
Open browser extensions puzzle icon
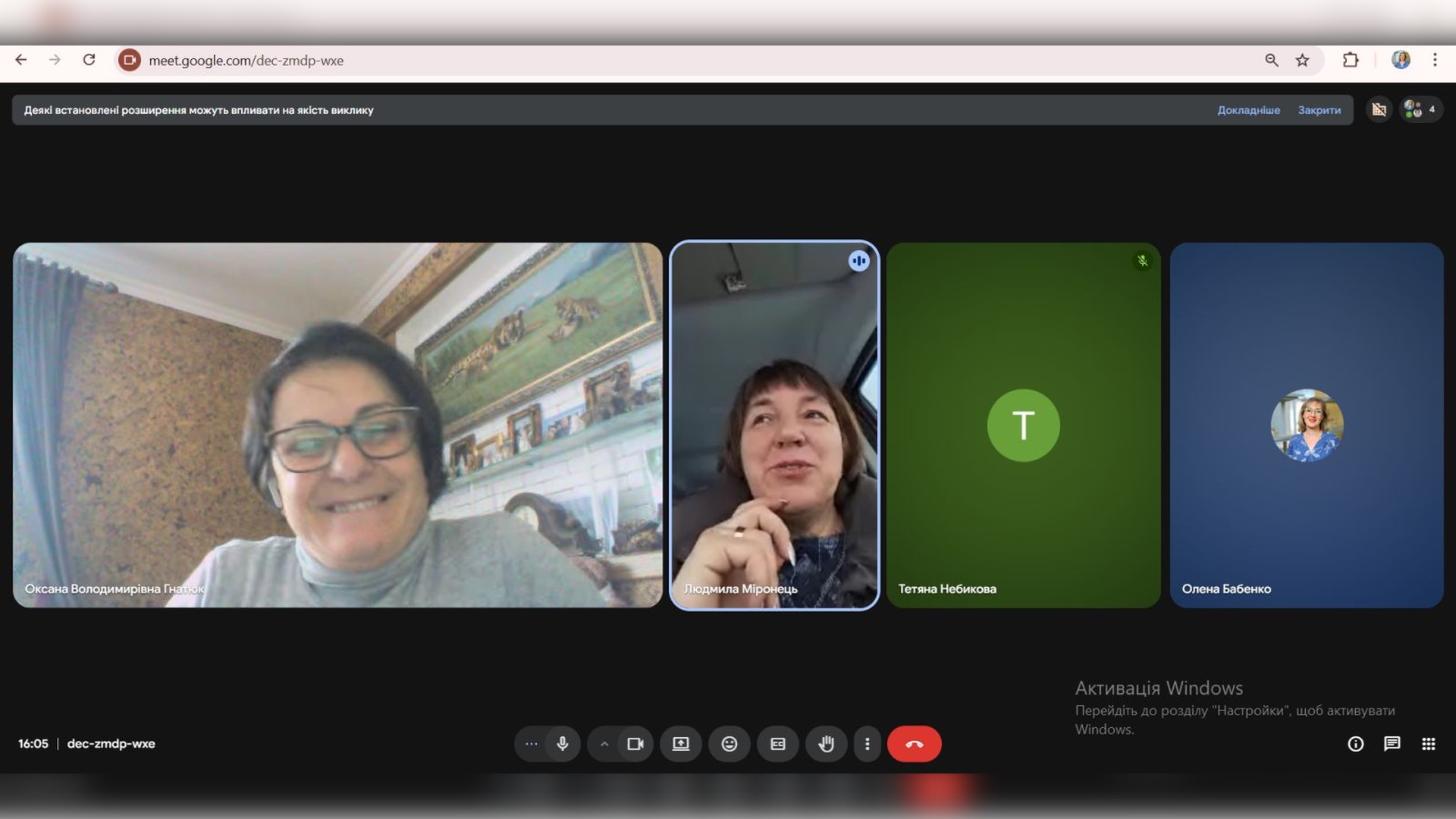point(1351,61)
